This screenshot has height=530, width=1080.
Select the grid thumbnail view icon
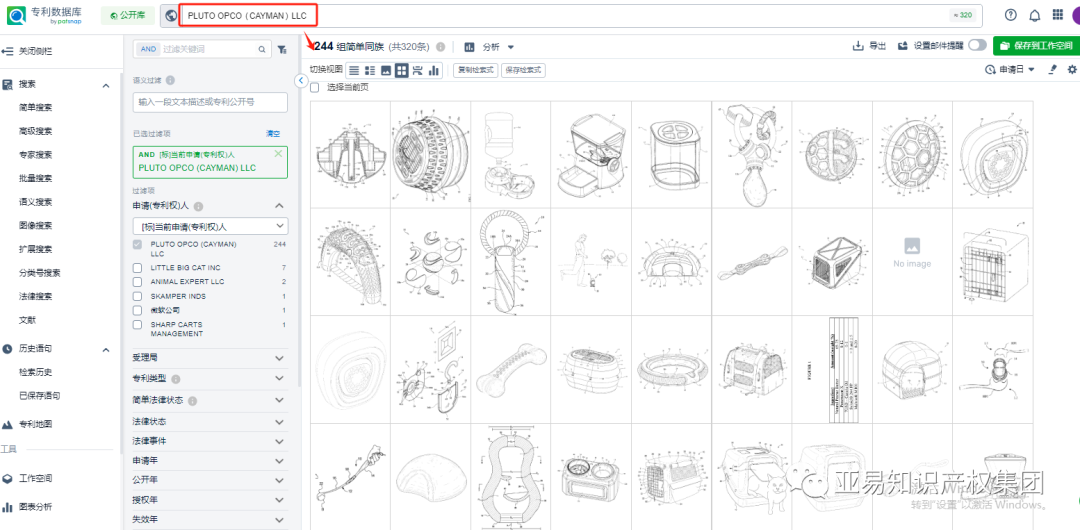coord(402,70)
